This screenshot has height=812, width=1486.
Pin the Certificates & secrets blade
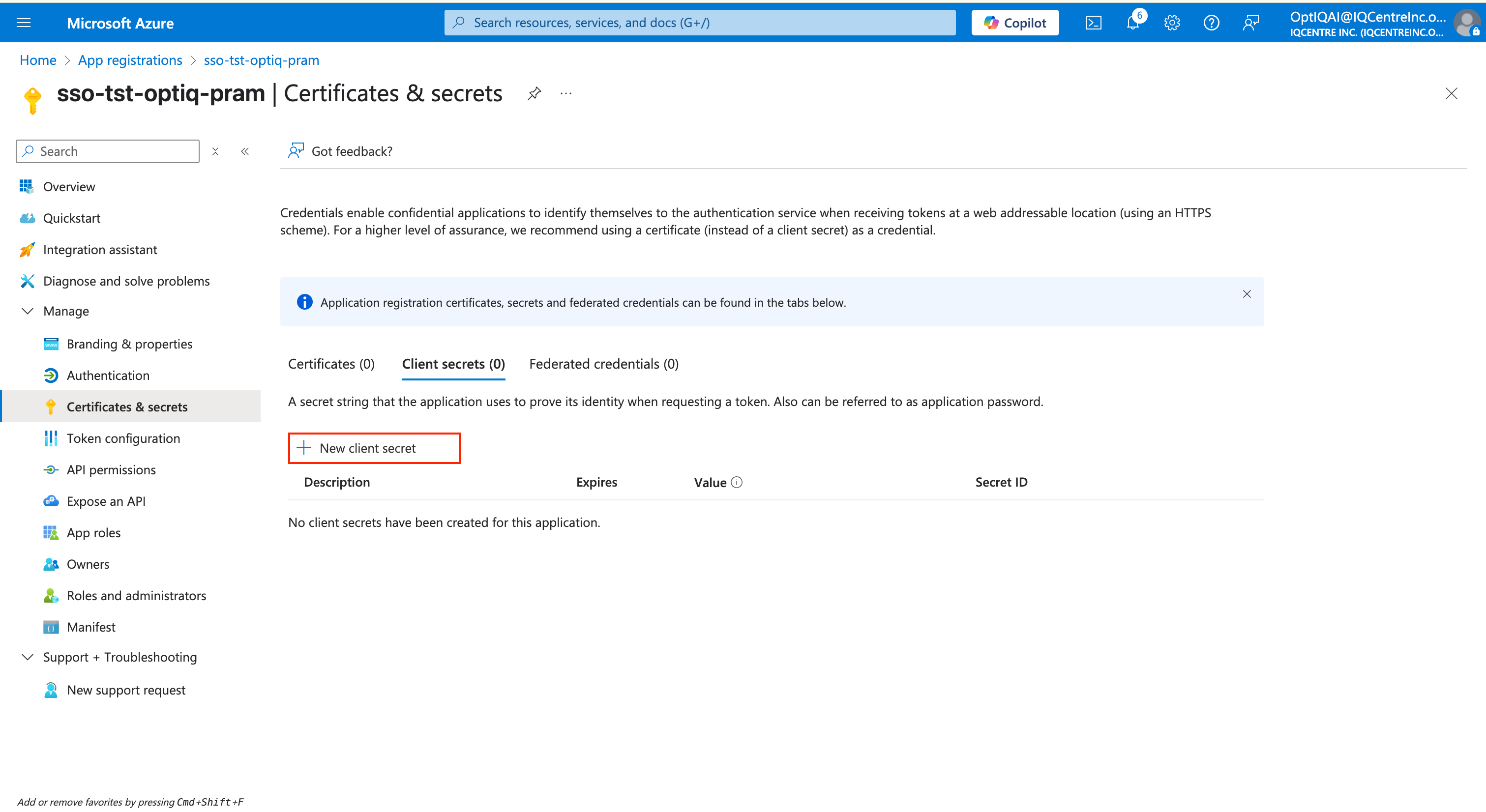[x=534, y=93]
